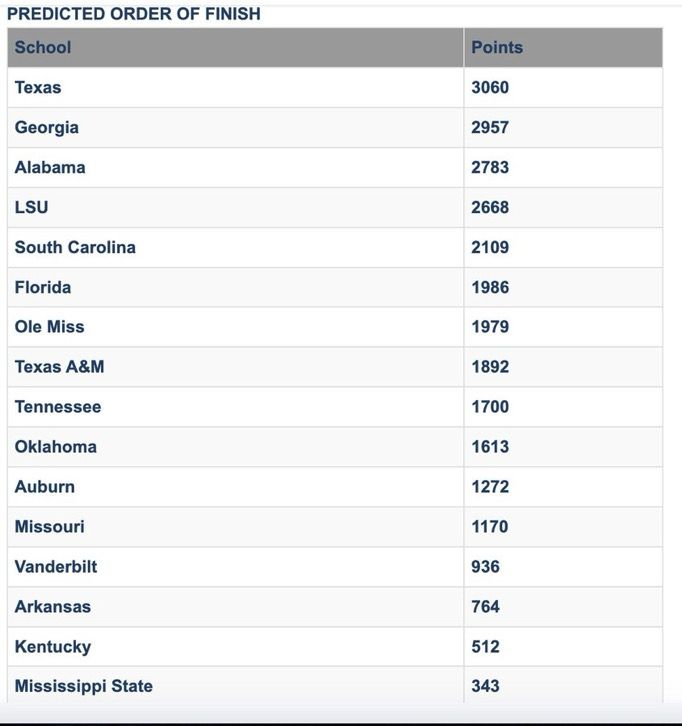Click the Ole Miss entry
The height and width of the screenshot is (726, 682).
point(50,327)
